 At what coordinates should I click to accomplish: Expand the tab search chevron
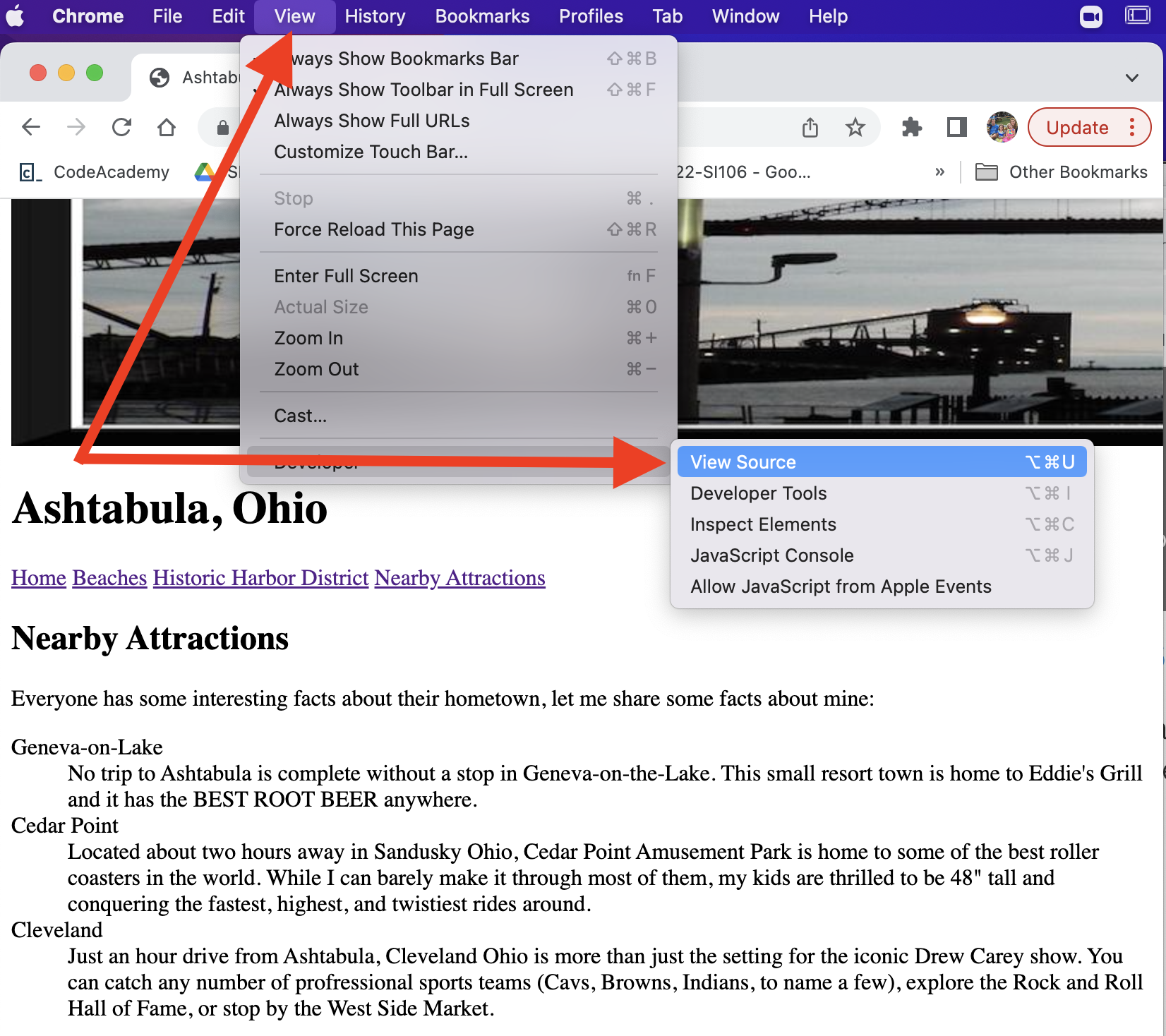[x=1131, y=78]
